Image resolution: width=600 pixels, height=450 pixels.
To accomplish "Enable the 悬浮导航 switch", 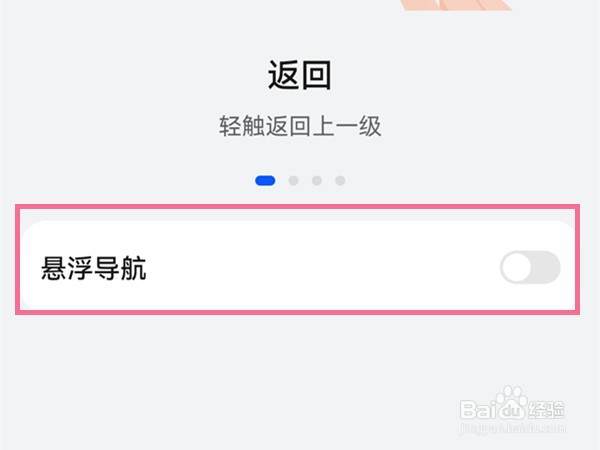I will 530,267.
